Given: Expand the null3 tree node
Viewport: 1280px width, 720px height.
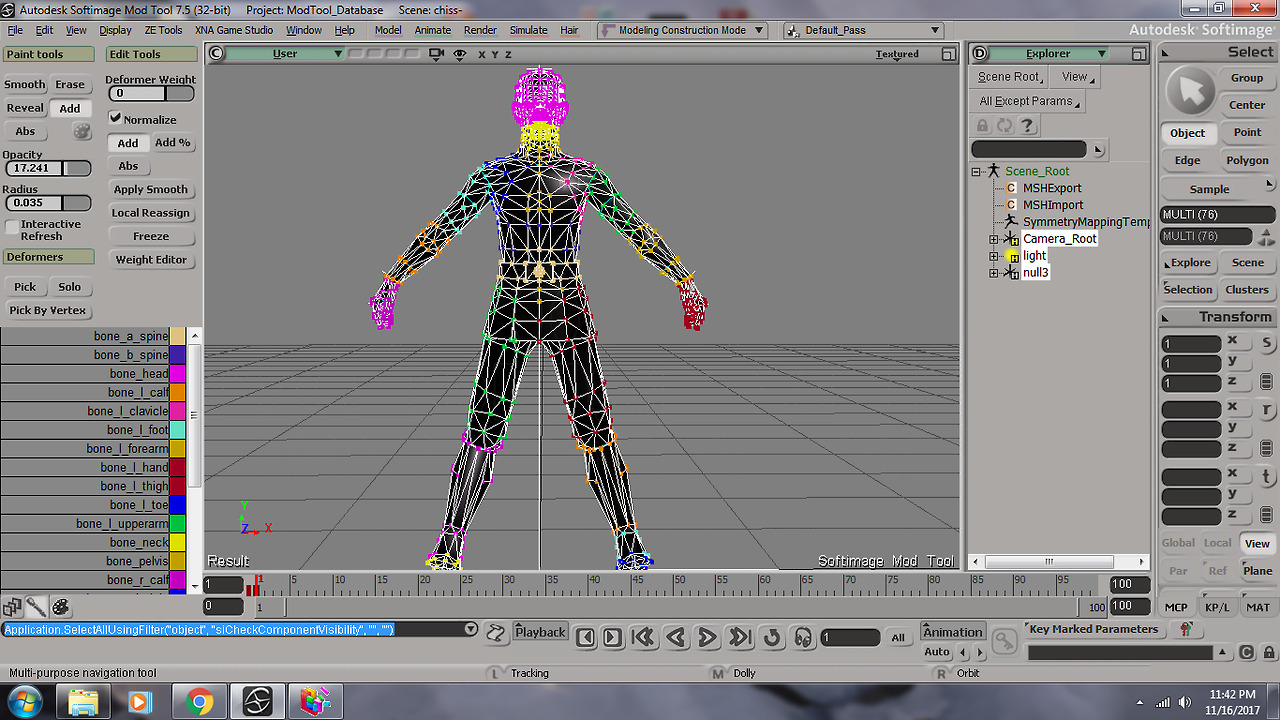Looking at the screenshot, I should [x=994, y=273].
